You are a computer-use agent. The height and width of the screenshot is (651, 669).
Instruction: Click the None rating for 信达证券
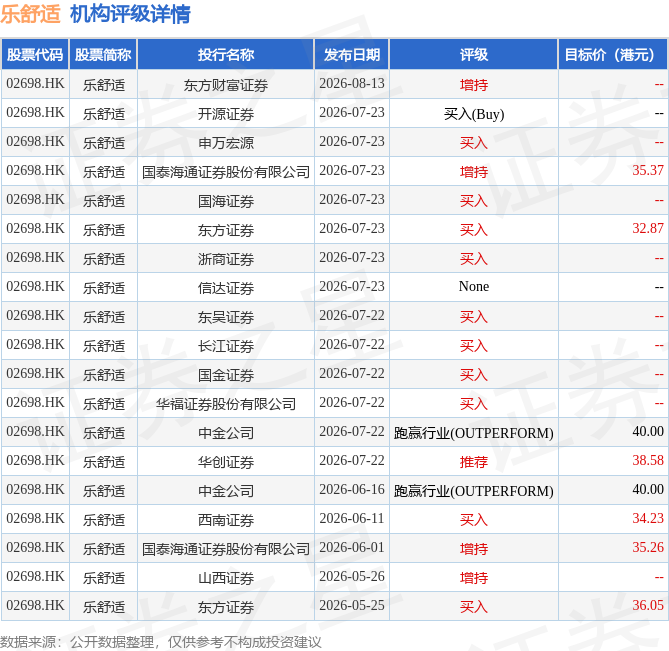pyautogui.click(x=474, y=287)
